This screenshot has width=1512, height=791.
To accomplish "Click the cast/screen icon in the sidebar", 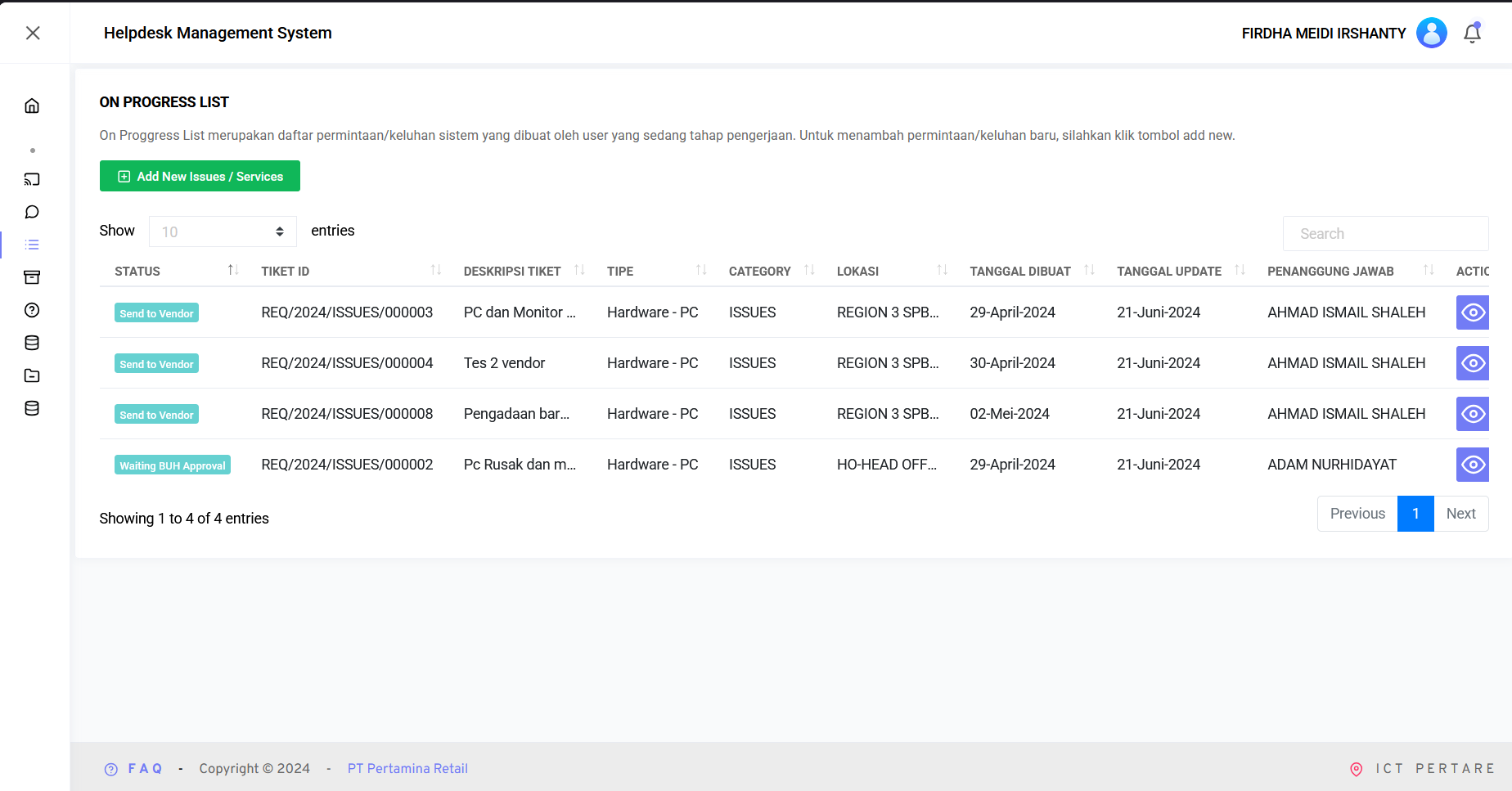I will click(32, 179).
